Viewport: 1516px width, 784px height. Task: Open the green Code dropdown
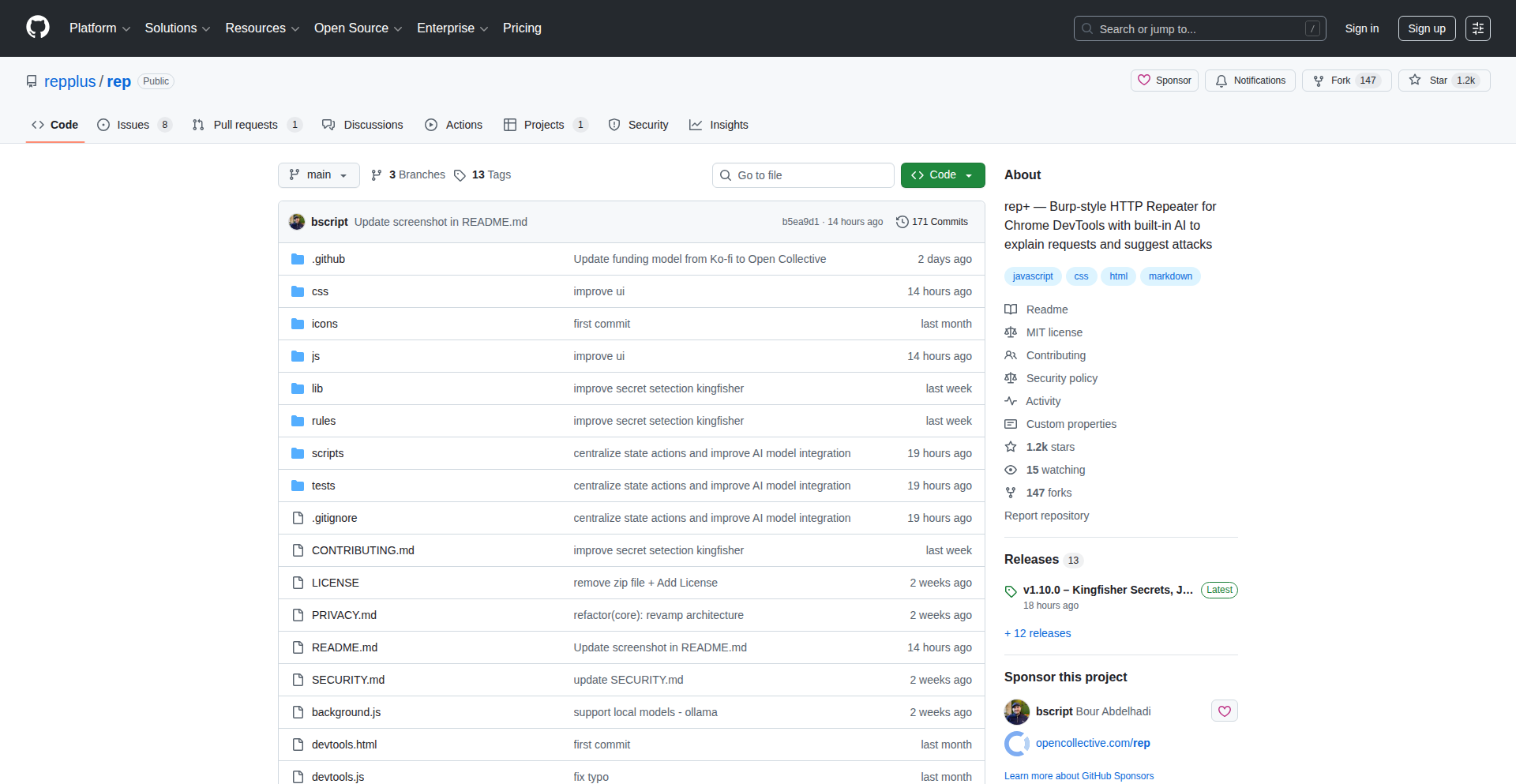pyautogui.click(x=942, y=174)
